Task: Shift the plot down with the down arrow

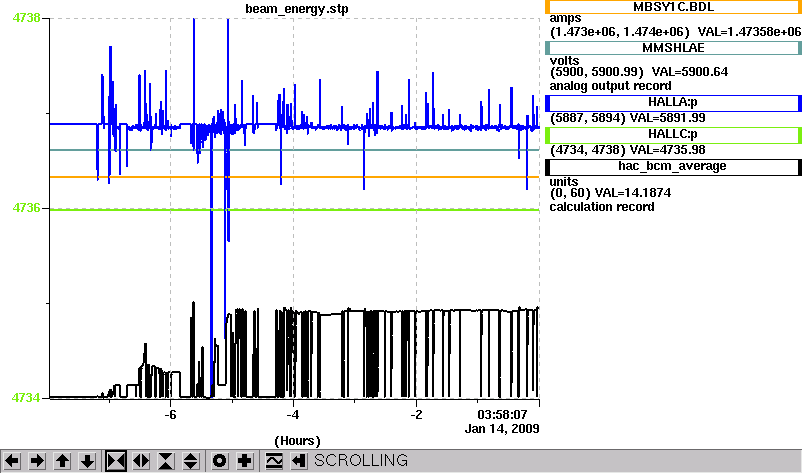Action: (87, 461)
